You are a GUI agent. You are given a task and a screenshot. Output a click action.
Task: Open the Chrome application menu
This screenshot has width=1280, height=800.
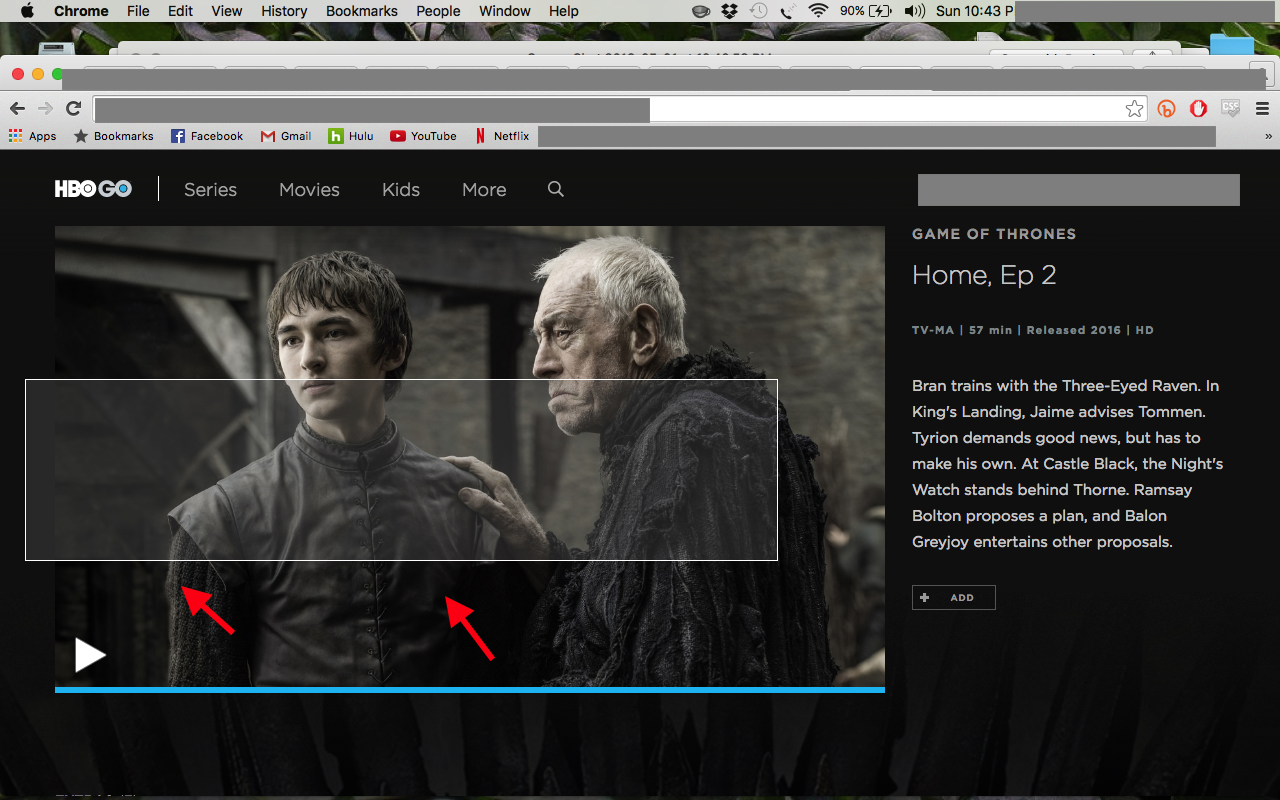pos(81,11)
